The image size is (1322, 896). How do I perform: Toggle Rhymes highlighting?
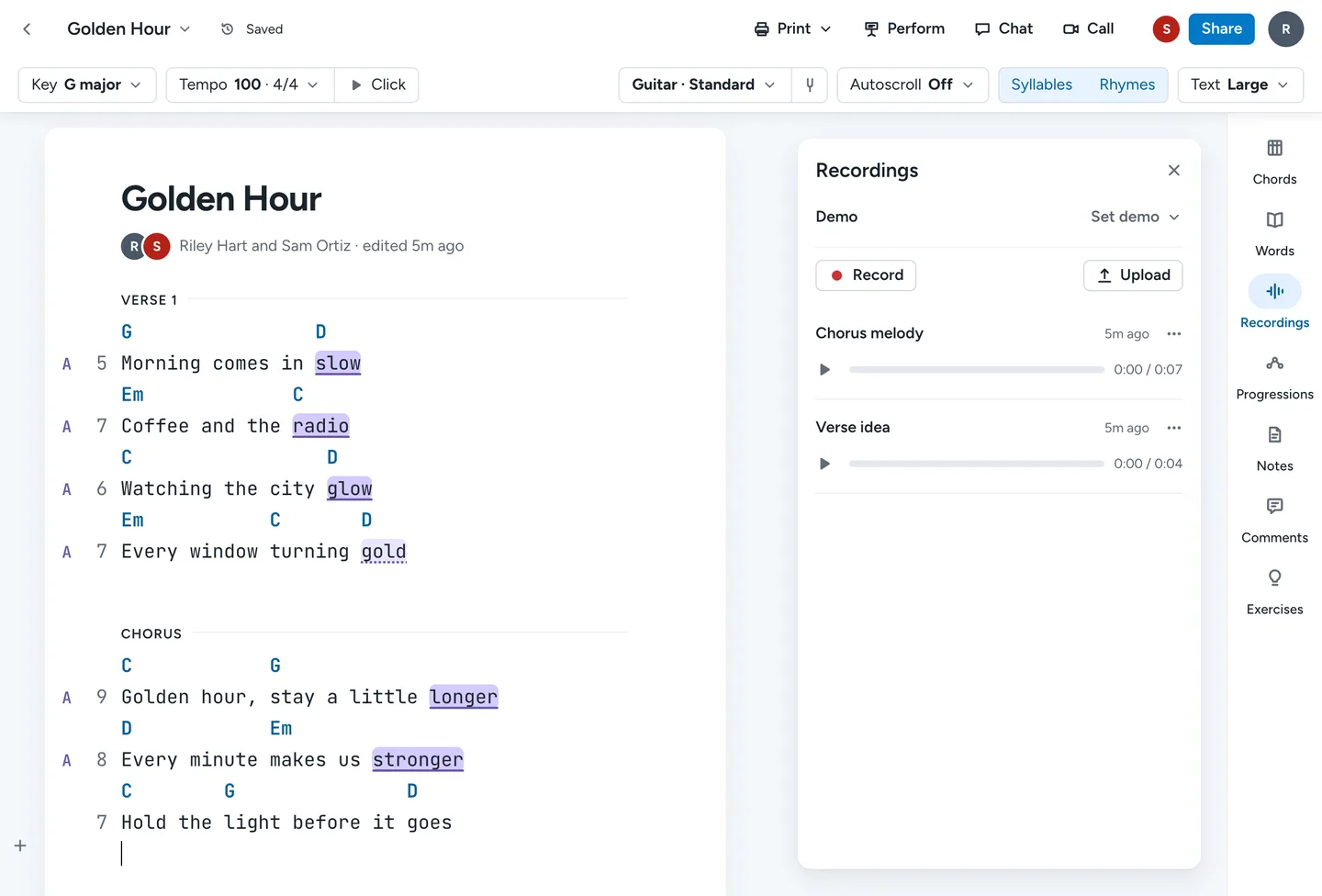pos(1126,84)
